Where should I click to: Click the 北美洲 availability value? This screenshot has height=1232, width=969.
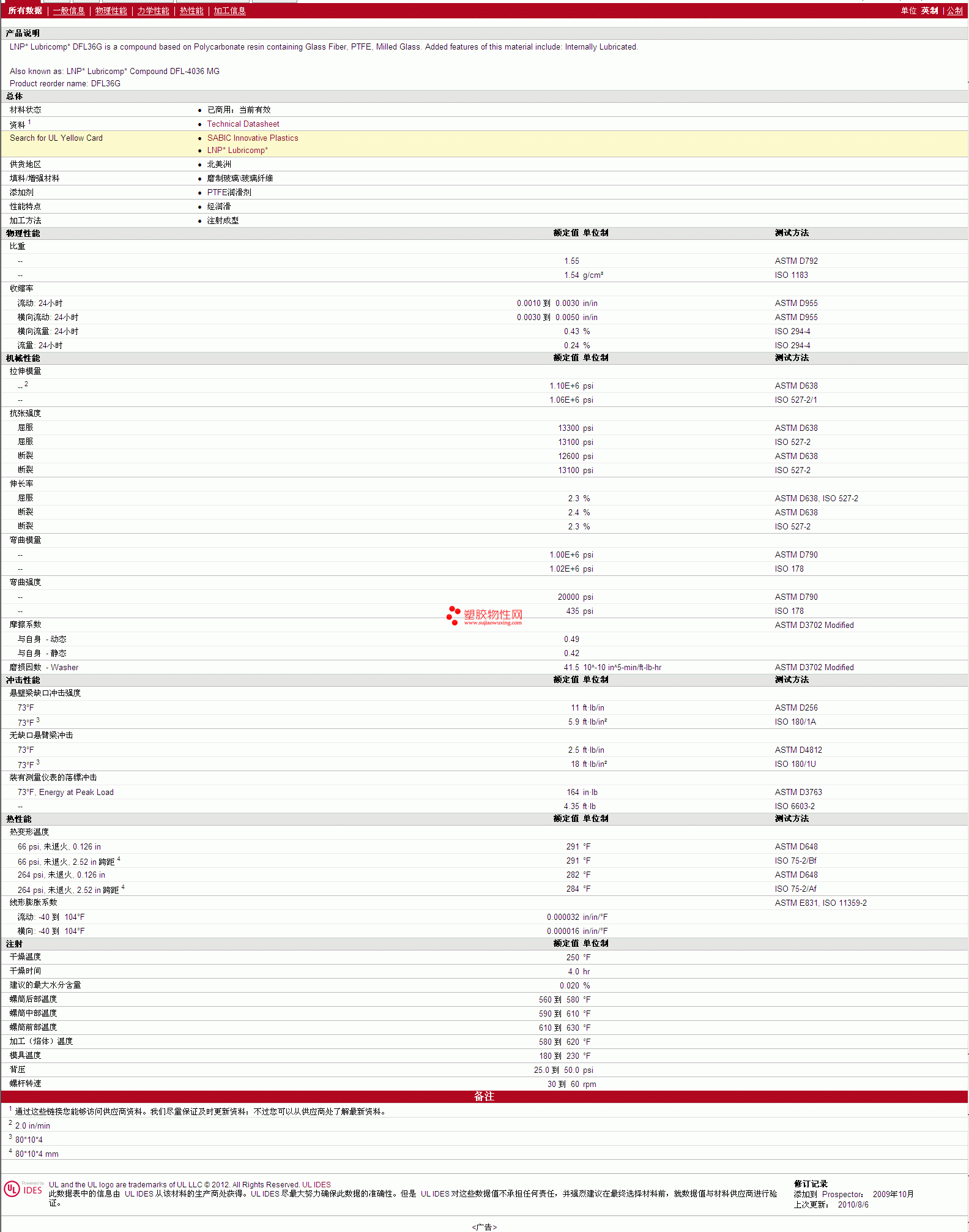point(219,165)
